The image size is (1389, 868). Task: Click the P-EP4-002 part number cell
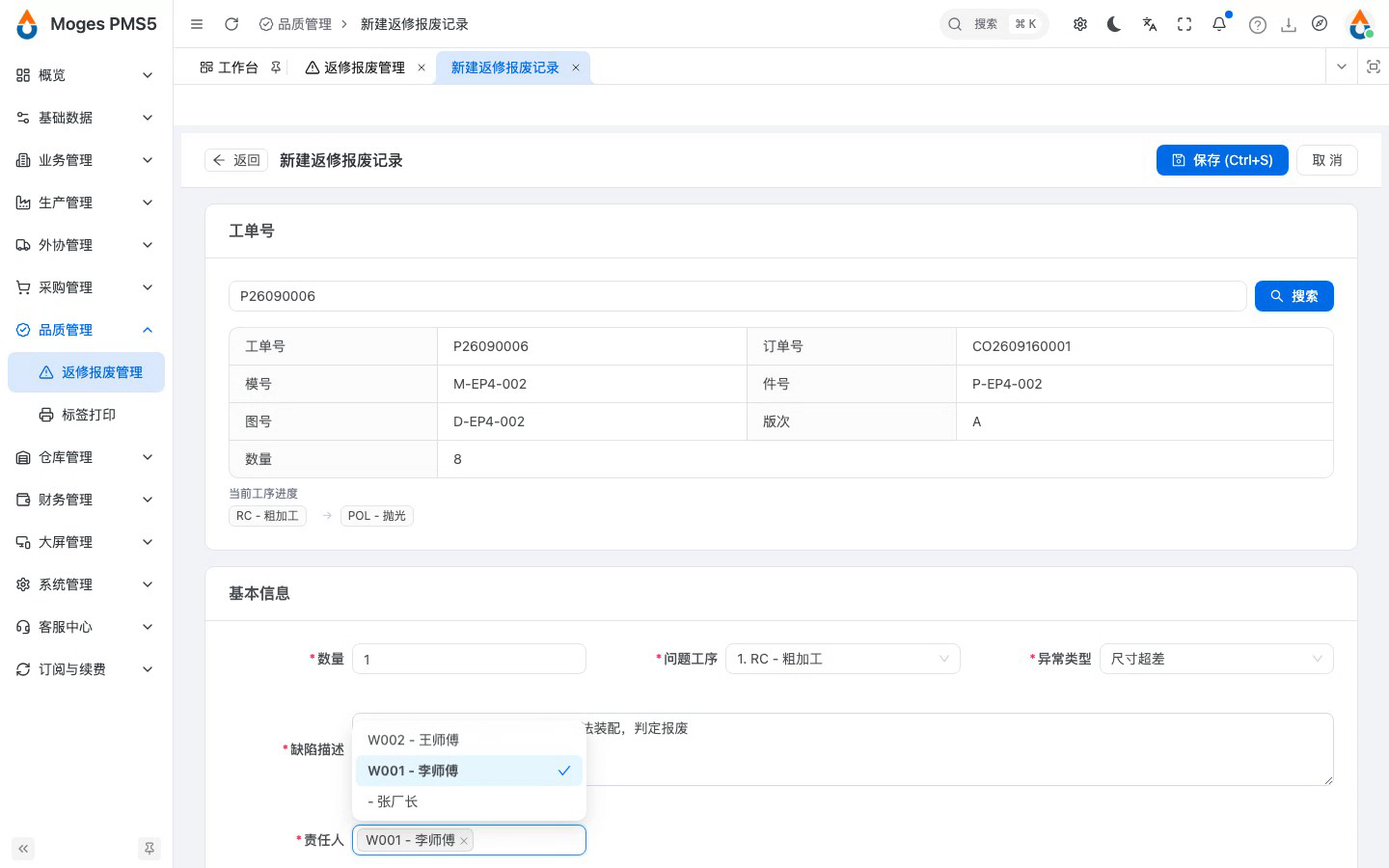[1144, 384]
